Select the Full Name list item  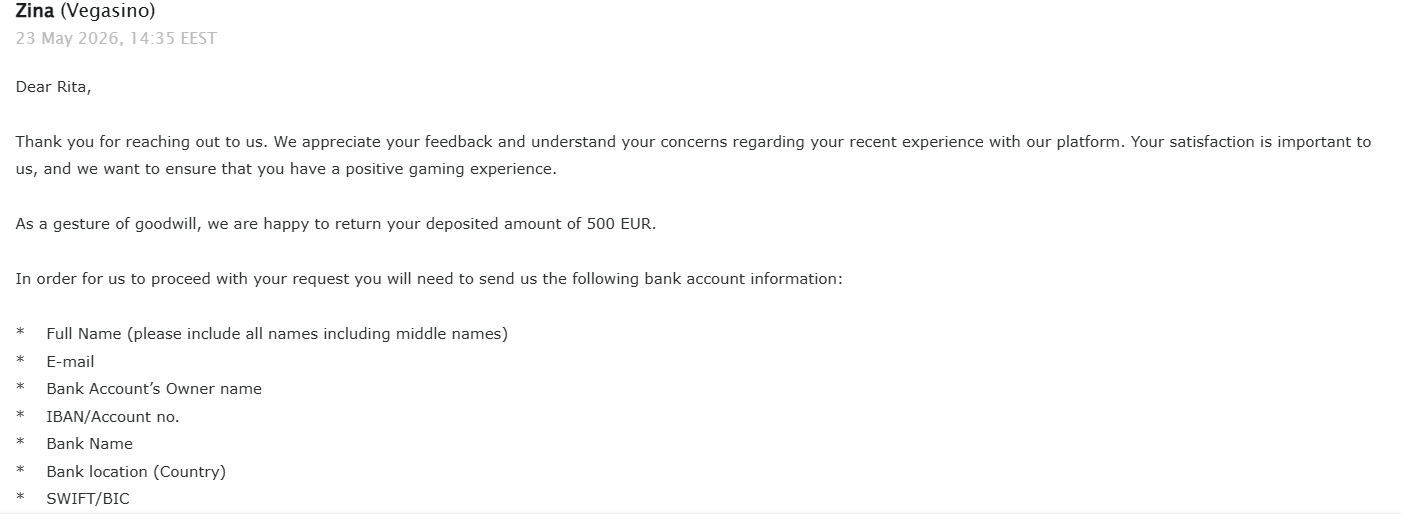tap(277, 334)
